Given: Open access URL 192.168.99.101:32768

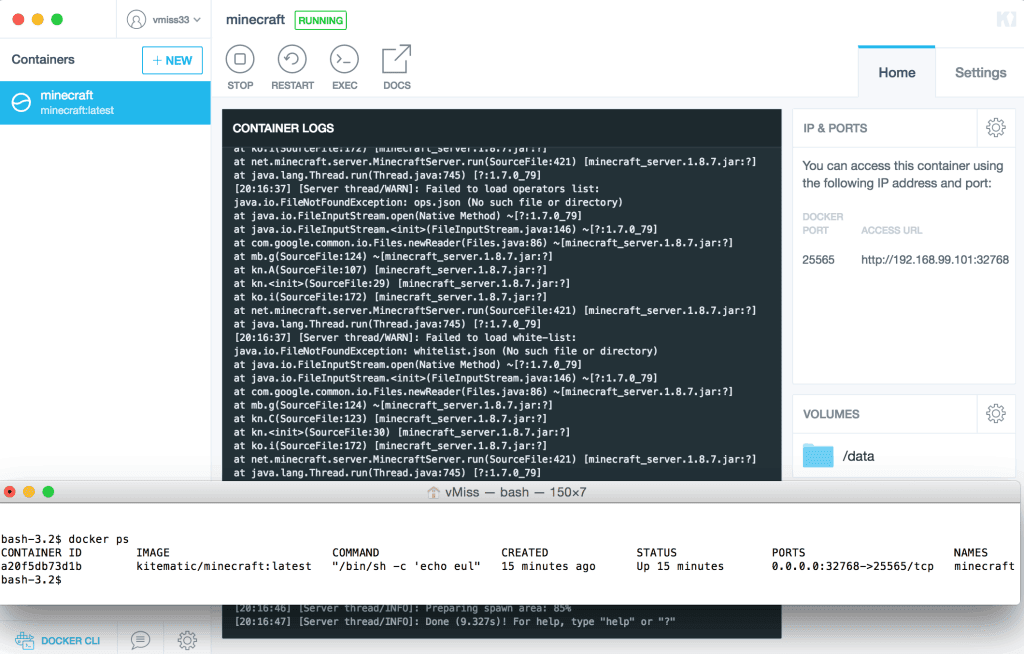Looking at the screenshot, I should (935, 259).
